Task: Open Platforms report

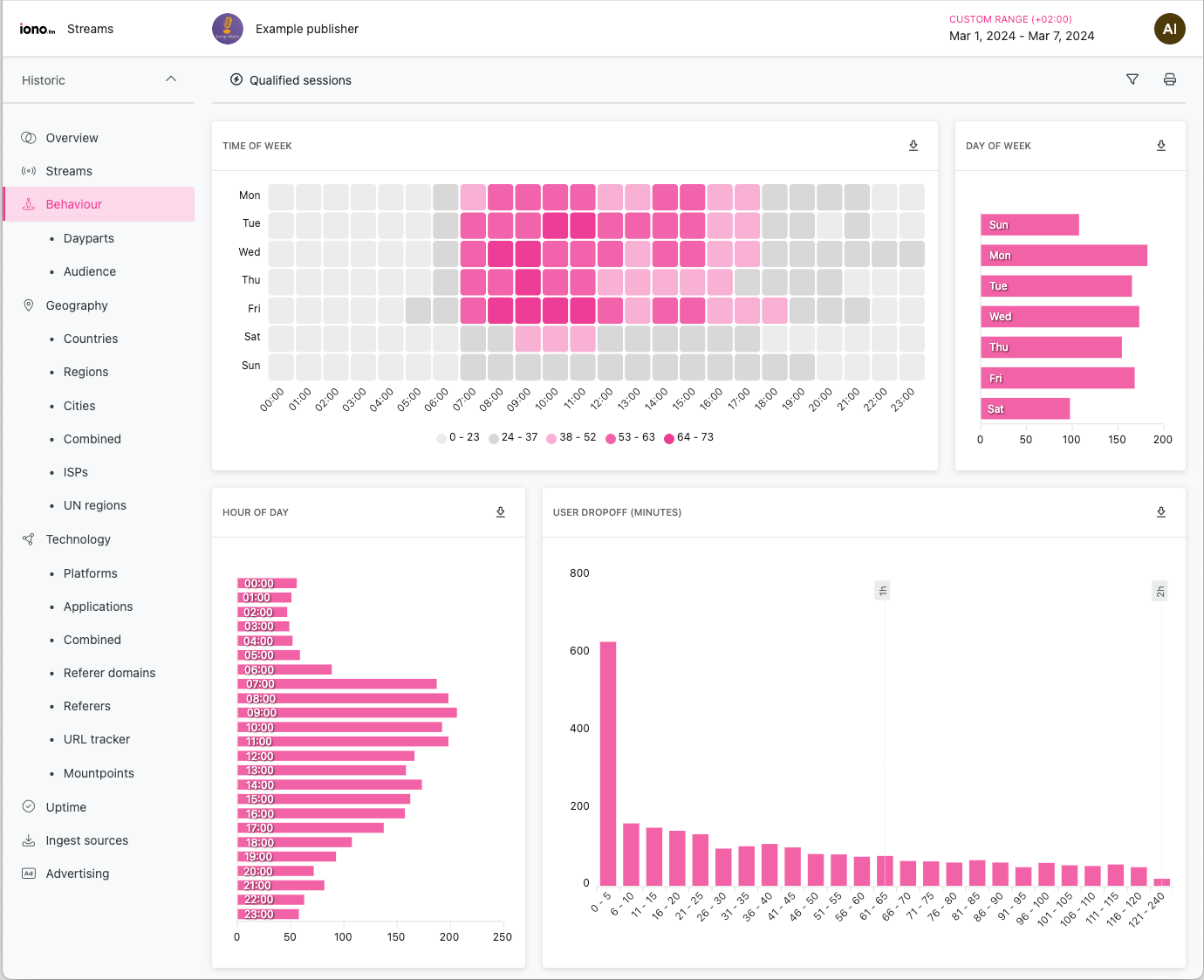Action: point(91,573)
